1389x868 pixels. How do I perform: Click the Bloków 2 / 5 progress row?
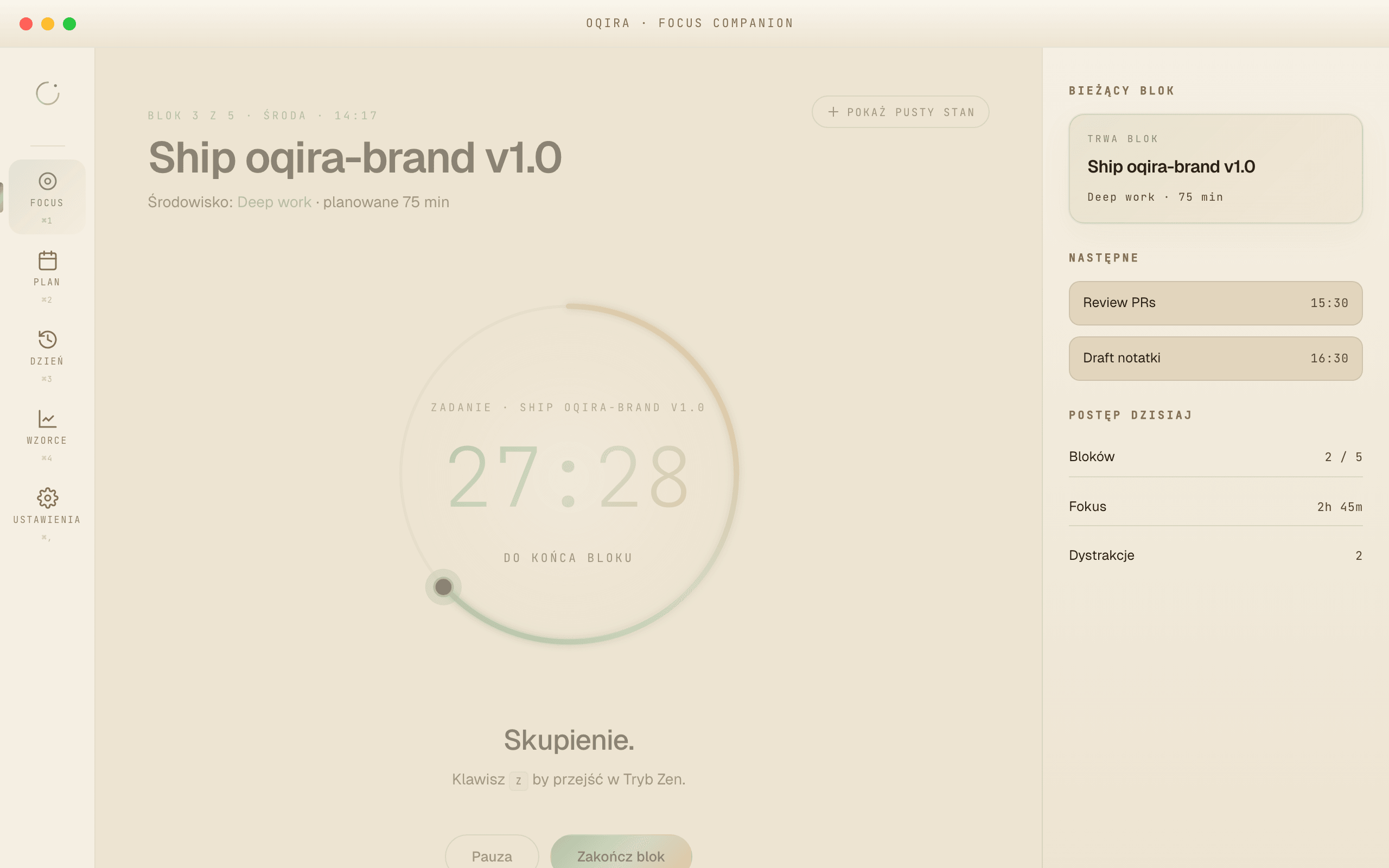point(1215,457)
